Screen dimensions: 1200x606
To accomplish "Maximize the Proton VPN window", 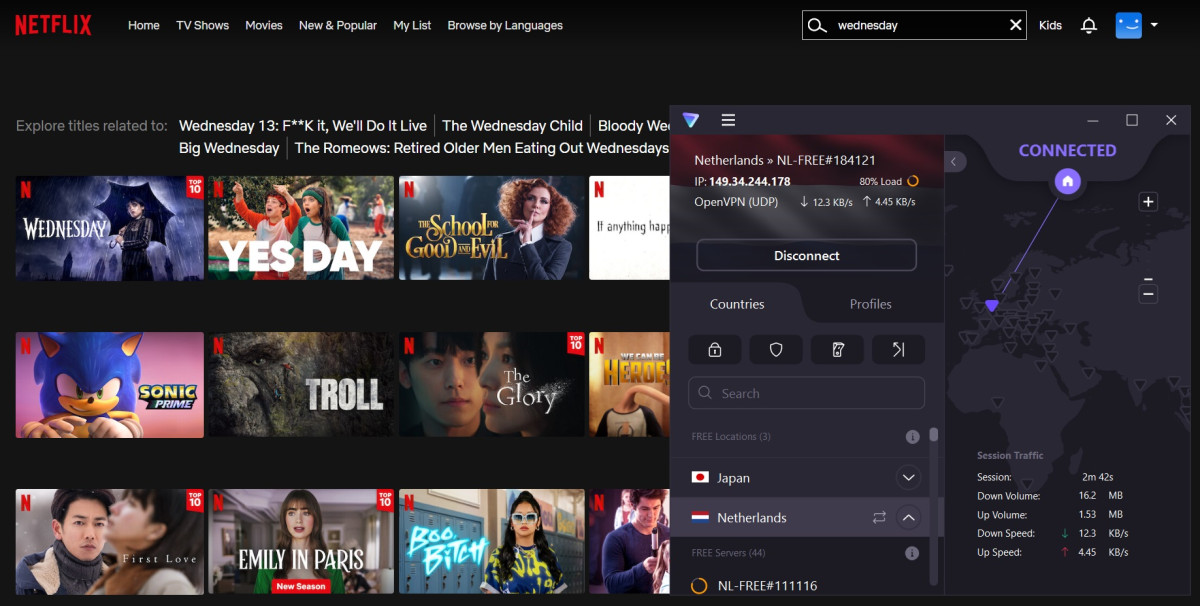I will click(1132, 120).
